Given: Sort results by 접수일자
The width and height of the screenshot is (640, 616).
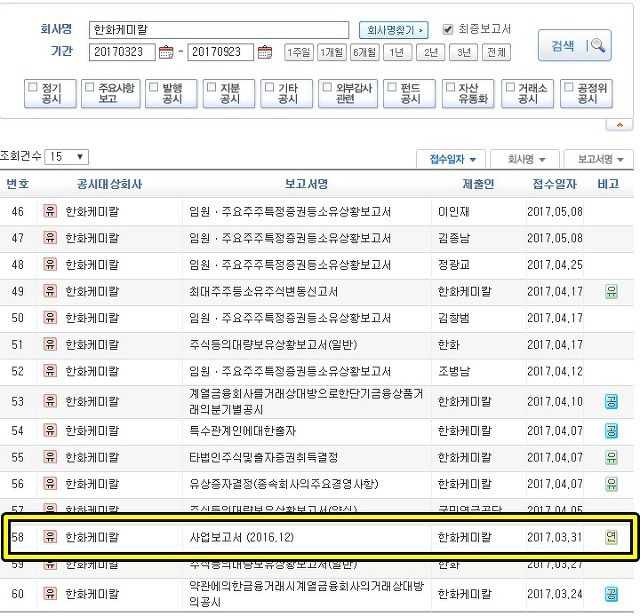Looking at the screenshot, I should tap(451, 159).
